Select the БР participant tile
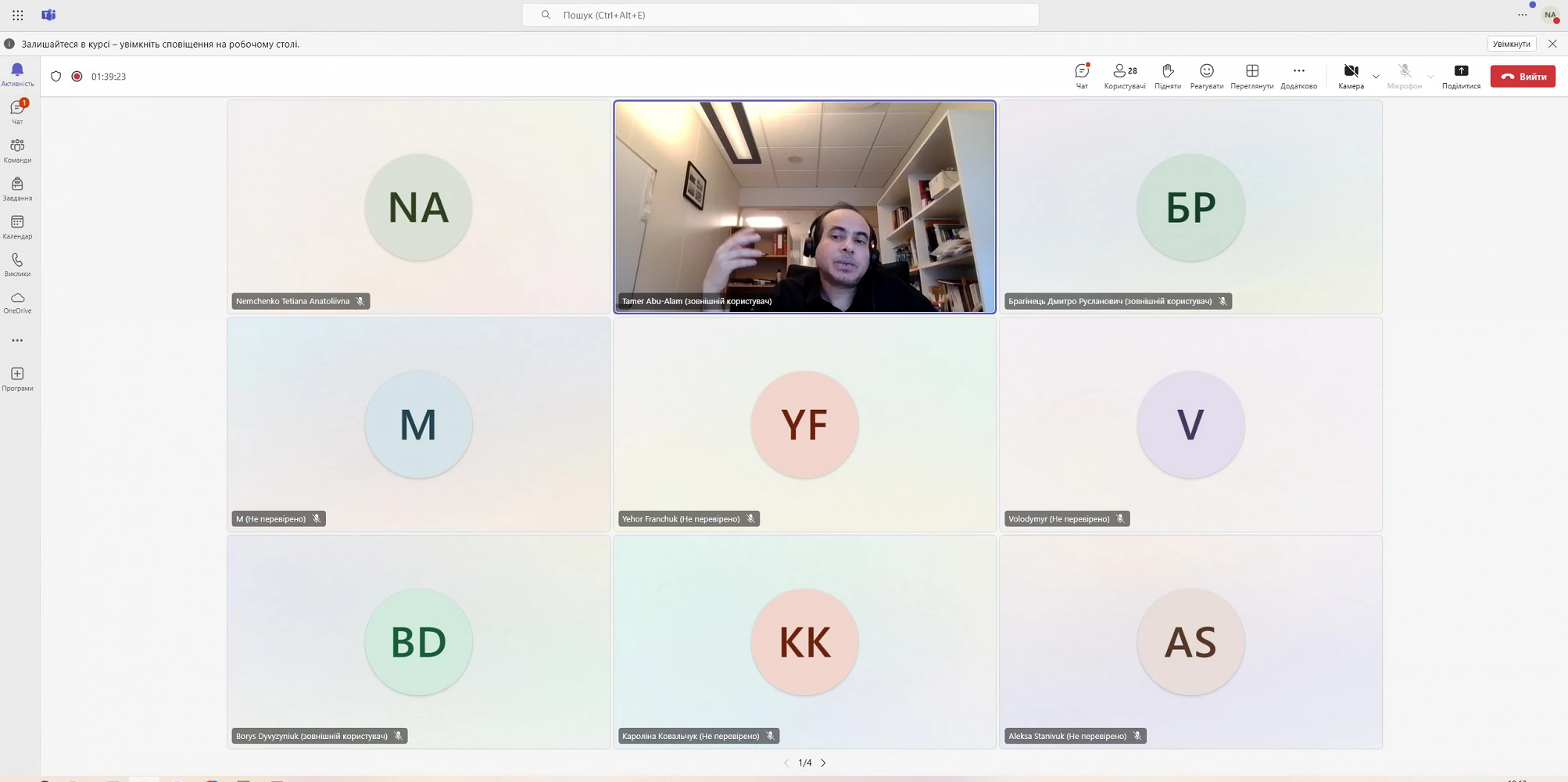 [1190, 206]
